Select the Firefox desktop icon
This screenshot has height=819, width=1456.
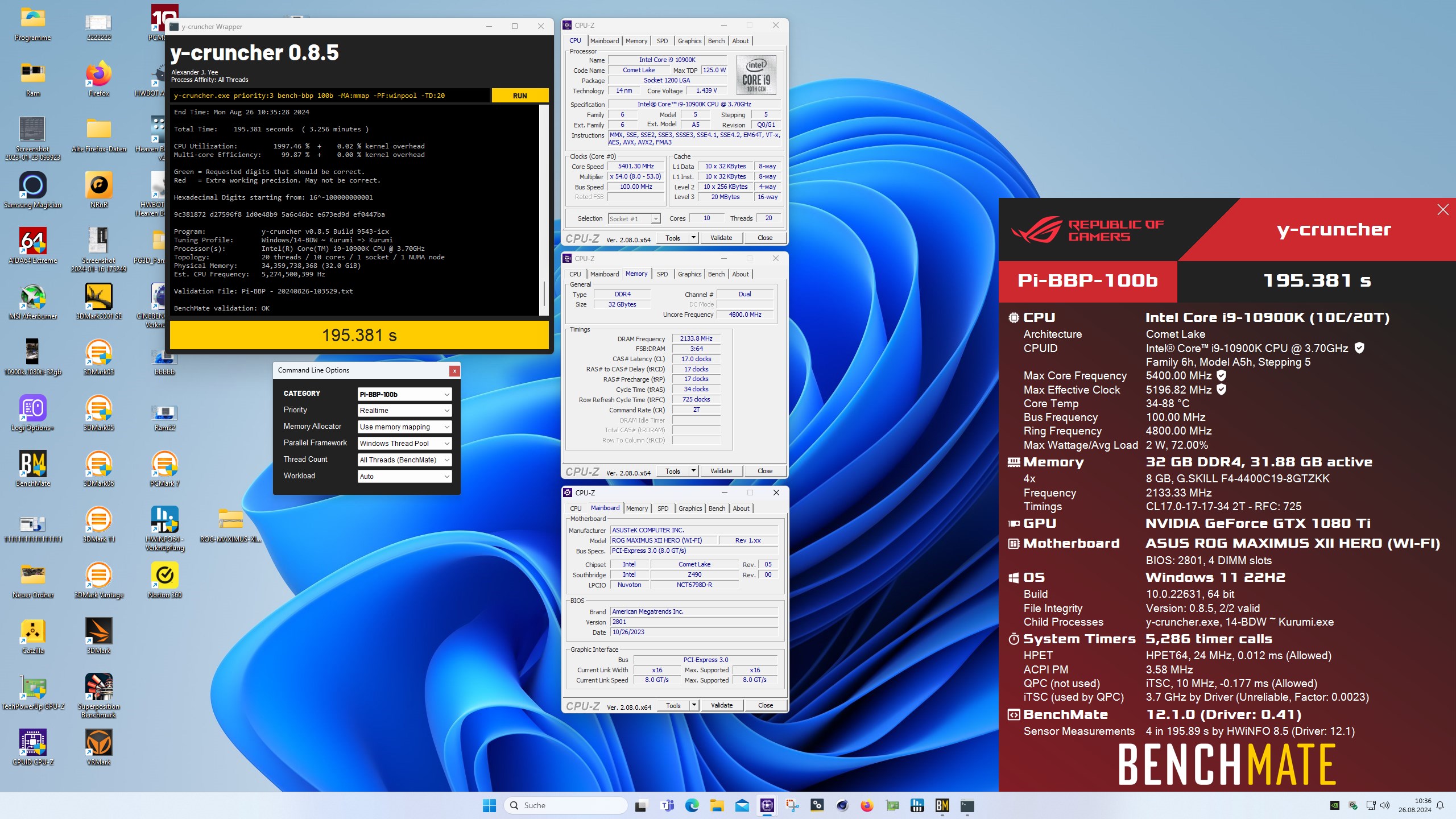(x=99, y=78)
